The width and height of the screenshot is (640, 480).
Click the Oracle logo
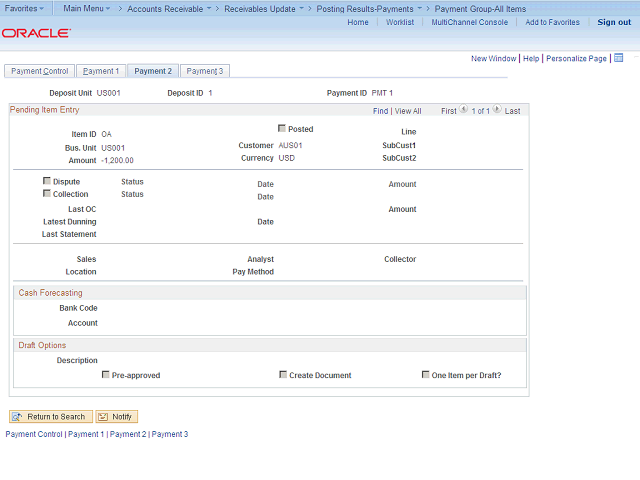tap(36, 33)
